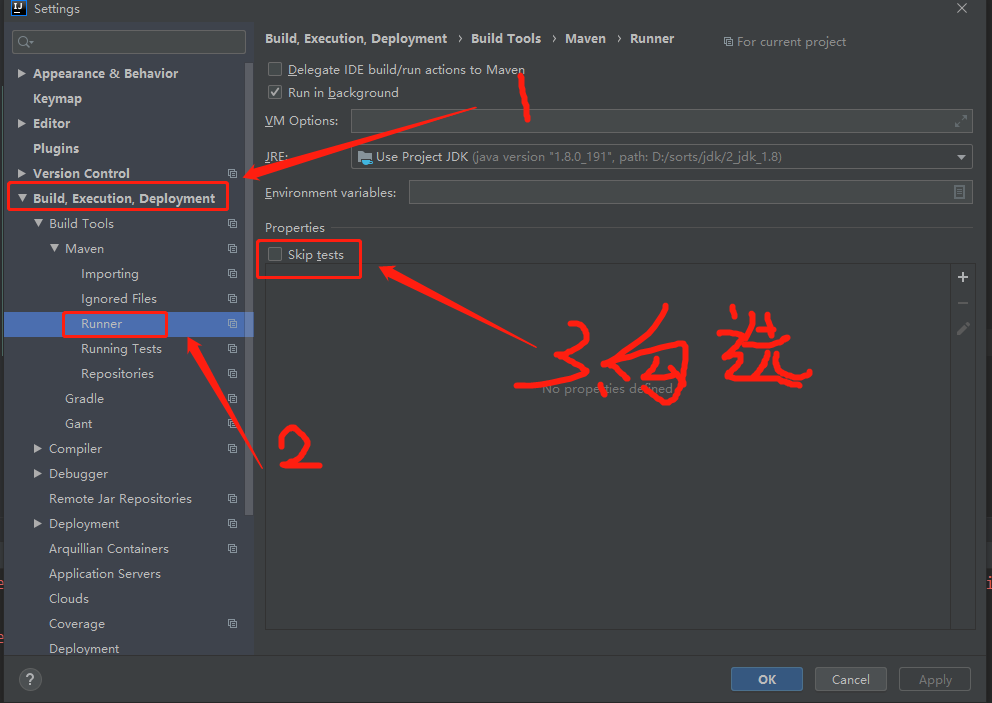Select the Runner settings item
This screenshot has width=992, height=703.
[x=101, y=323]
